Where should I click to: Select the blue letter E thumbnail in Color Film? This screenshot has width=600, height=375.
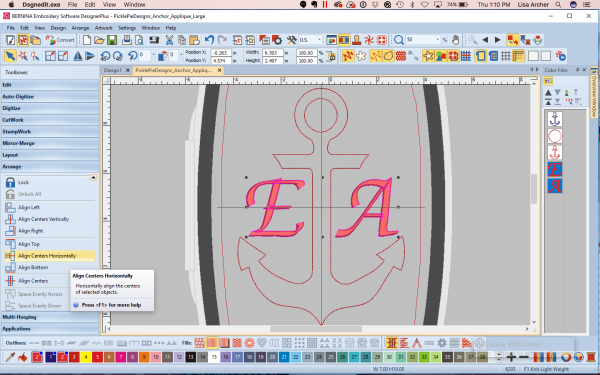555,170
